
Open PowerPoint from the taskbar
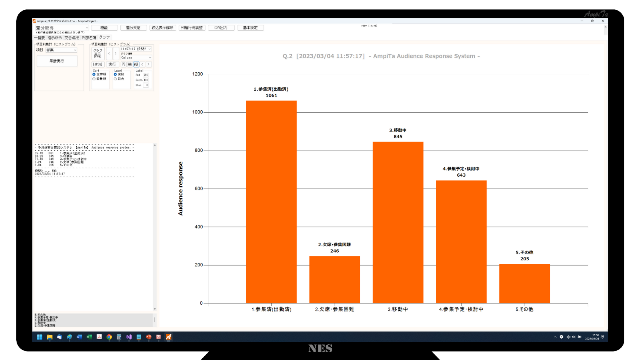(x=149, y=337)
